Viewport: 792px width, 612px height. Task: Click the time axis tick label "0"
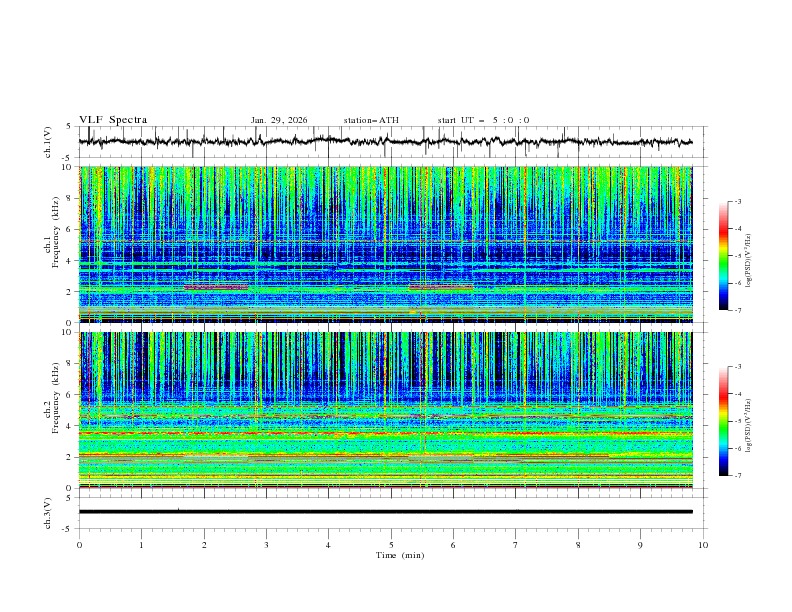(x=79, y=545)
